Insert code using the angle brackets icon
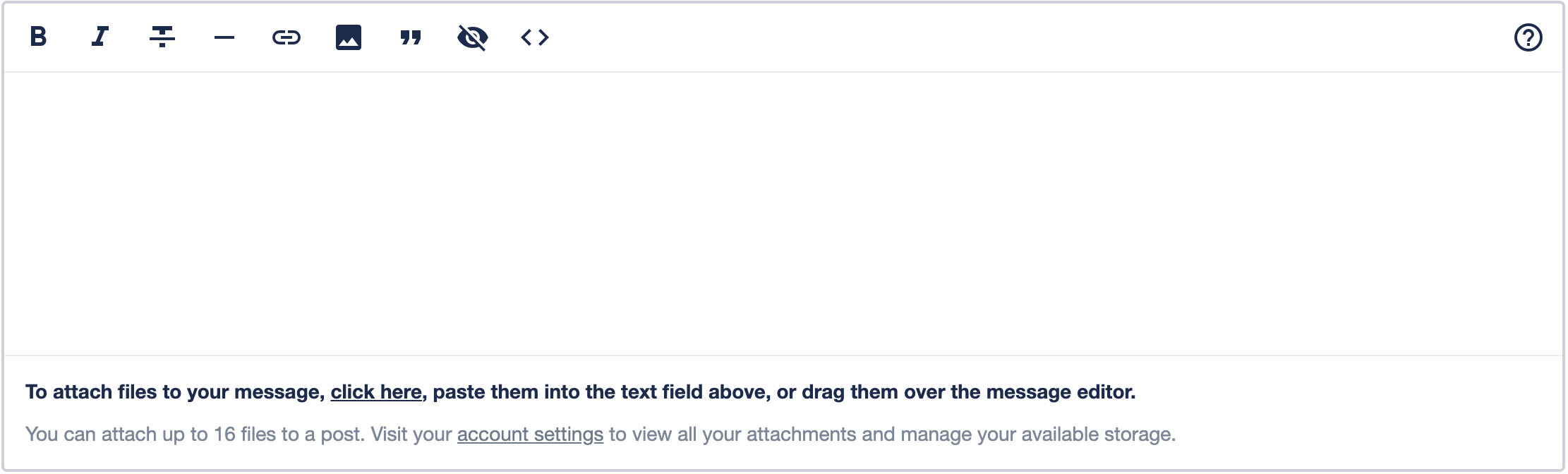 pyautogui.click(x=535, y=37)
